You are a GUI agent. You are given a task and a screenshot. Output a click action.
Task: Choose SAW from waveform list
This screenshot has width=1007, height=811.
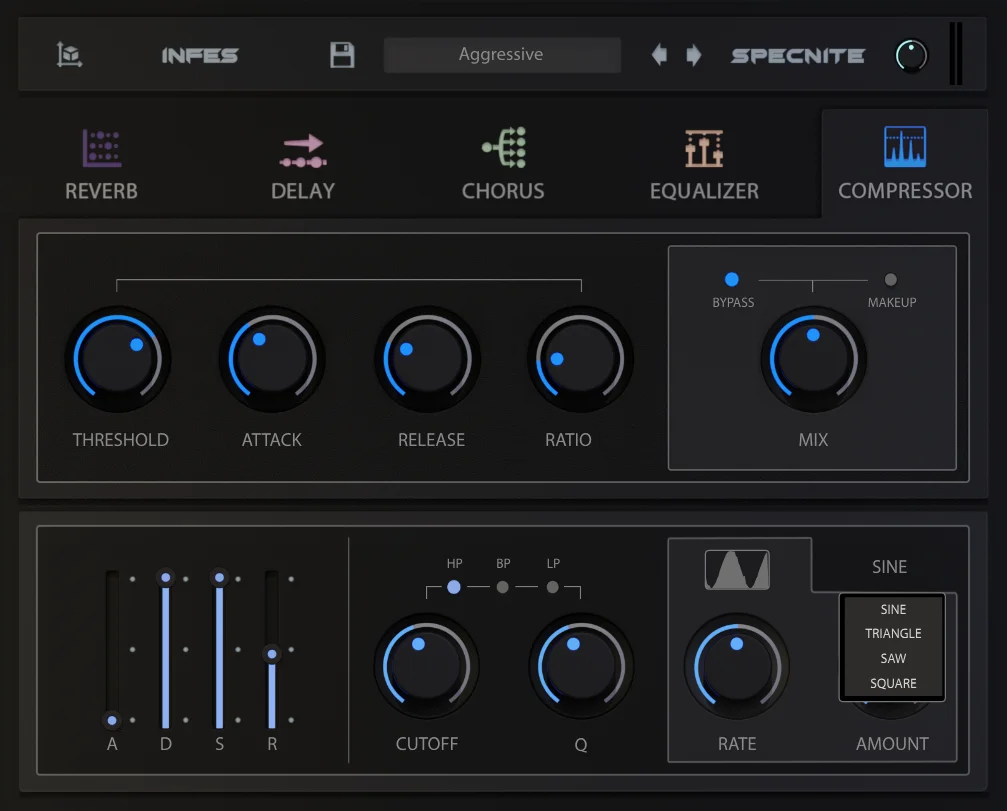coord(893,658)
